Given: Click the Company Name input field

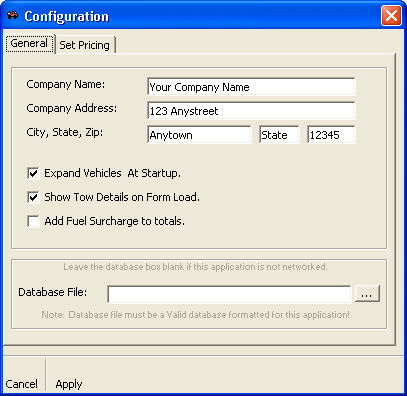Looking at the screenshot, I should [x=251, y=87].
